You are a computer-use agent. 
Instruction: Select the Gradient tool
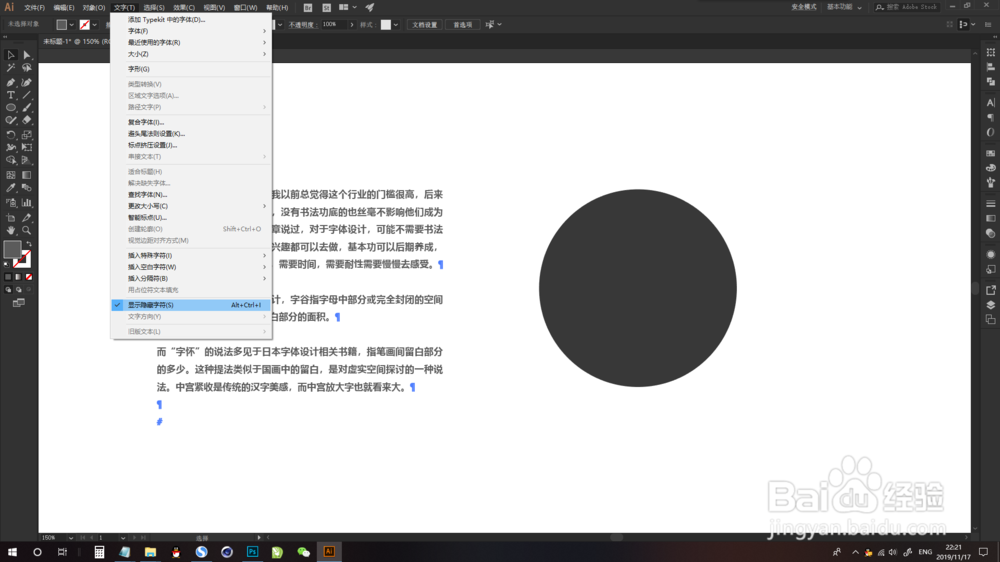coord(27,175)
